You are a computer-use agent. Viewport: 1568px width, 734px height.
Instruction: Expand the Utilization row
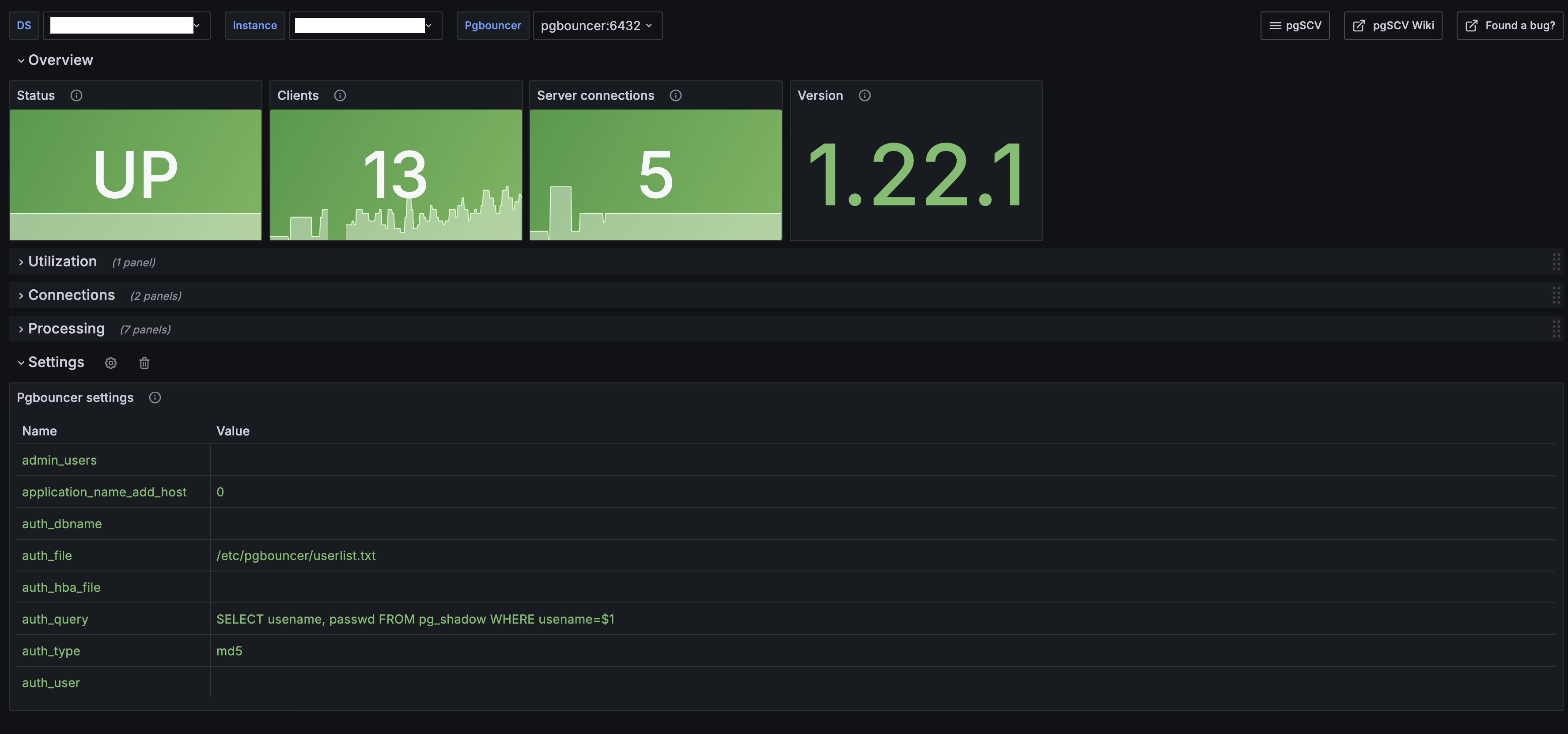pyautogui.click(x=62, y=262)
